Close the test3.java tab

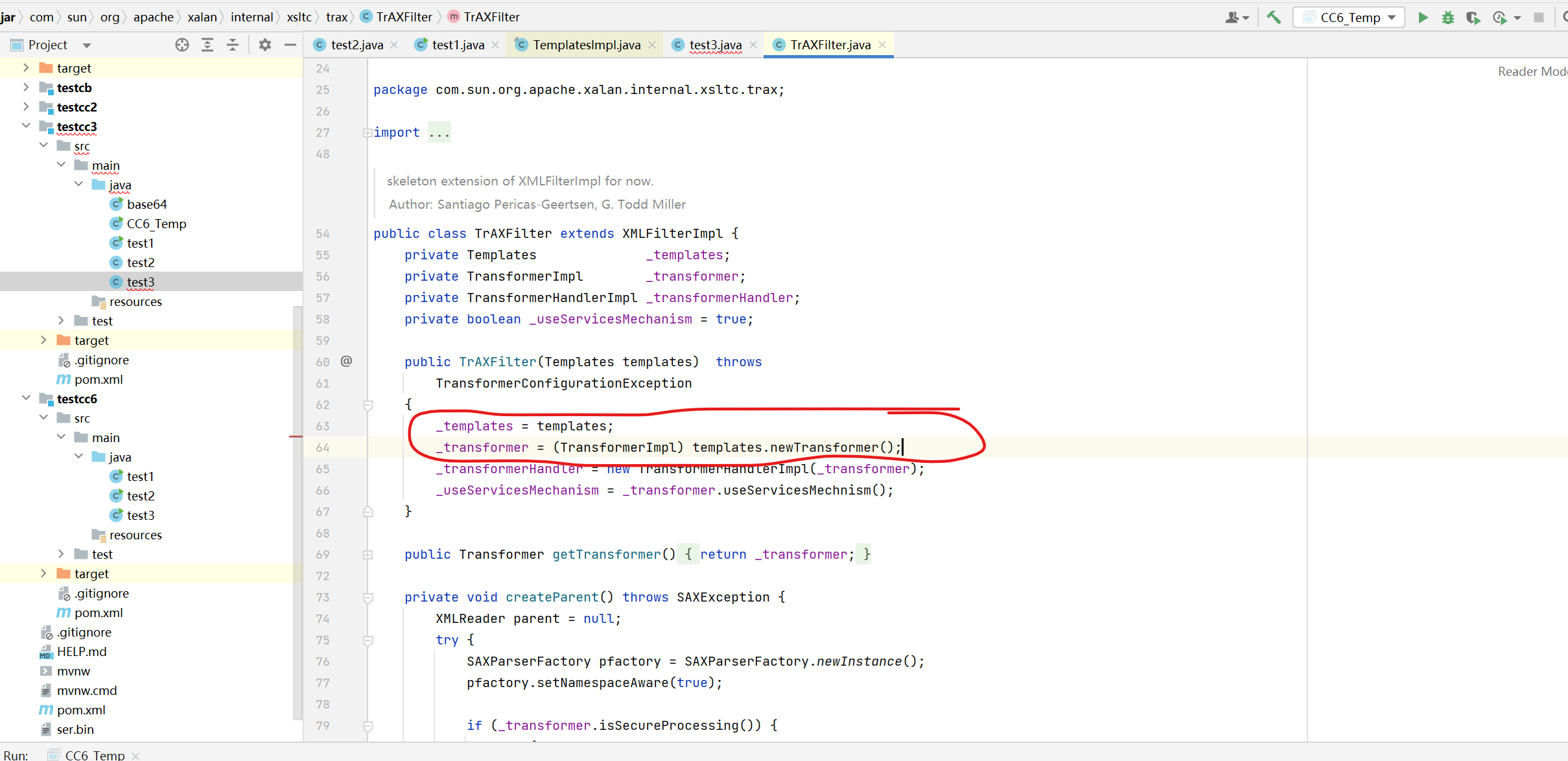tap(753, 45)
